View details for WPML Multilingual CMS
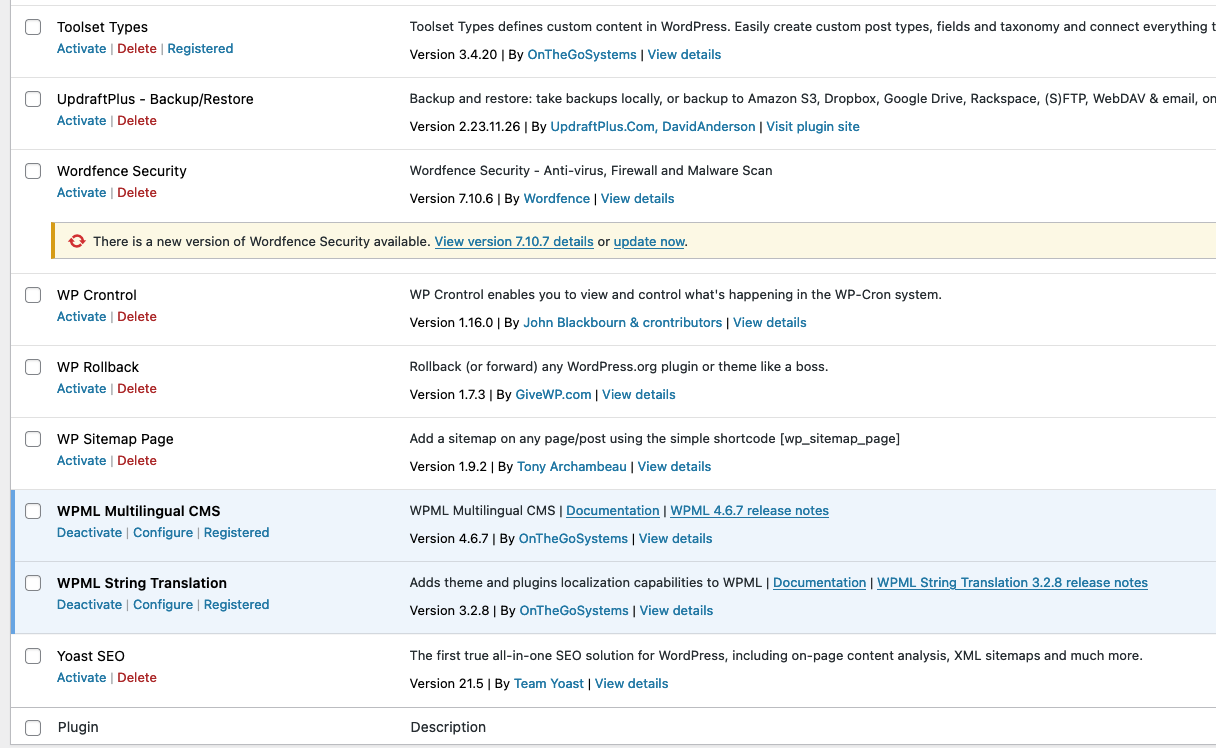 676,538
